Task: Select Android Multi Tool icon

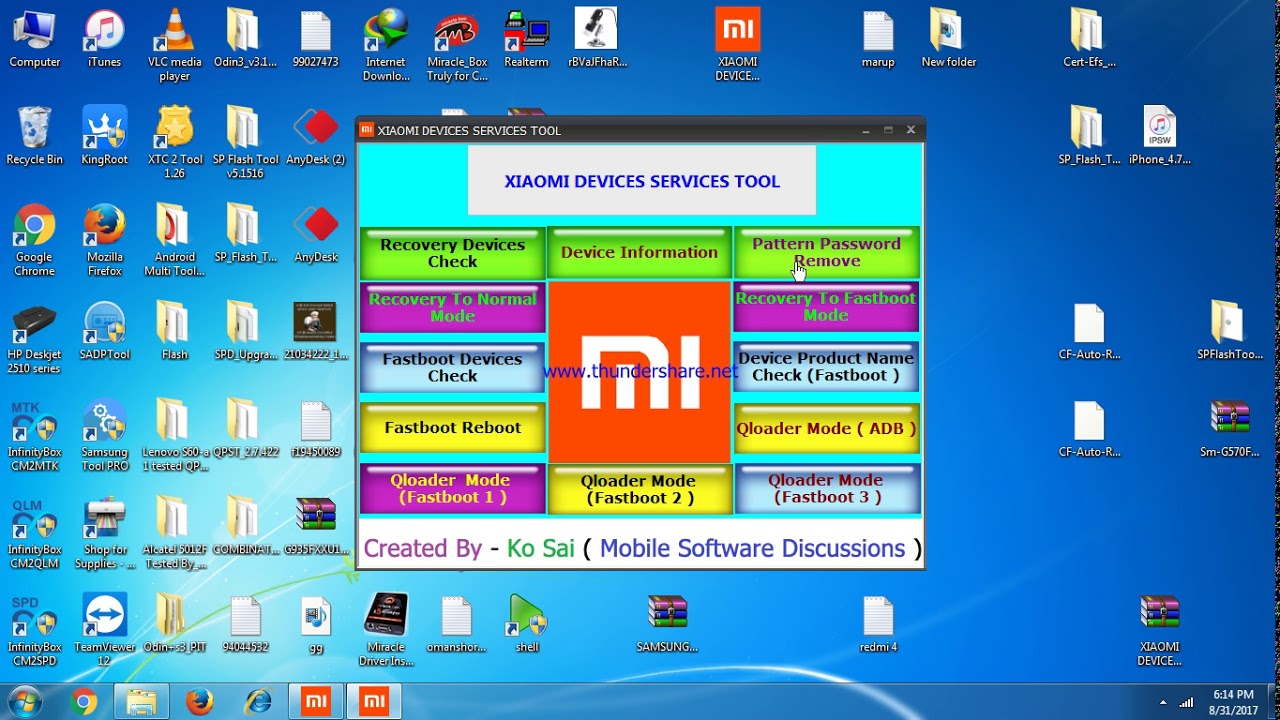Action: 174,240
